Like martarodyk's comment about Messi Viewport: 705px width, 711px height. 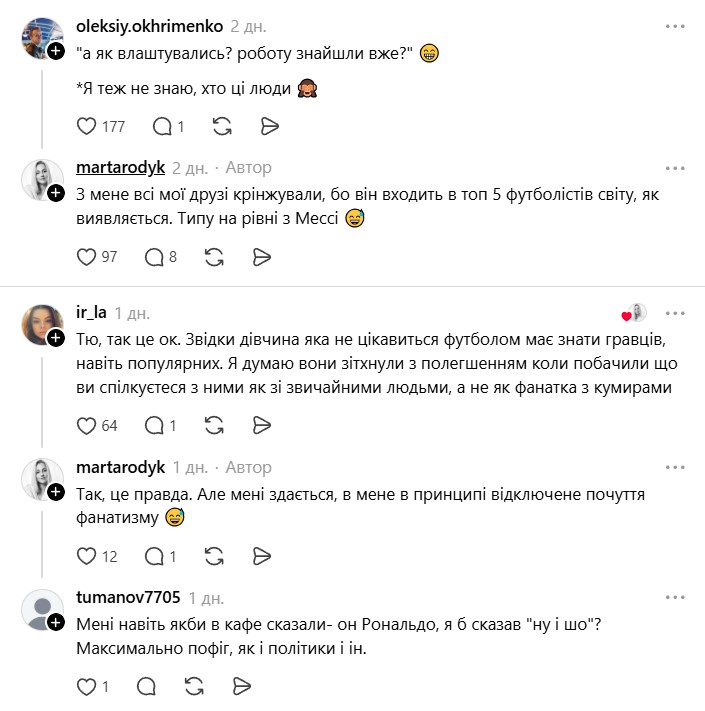coord(87,257)
